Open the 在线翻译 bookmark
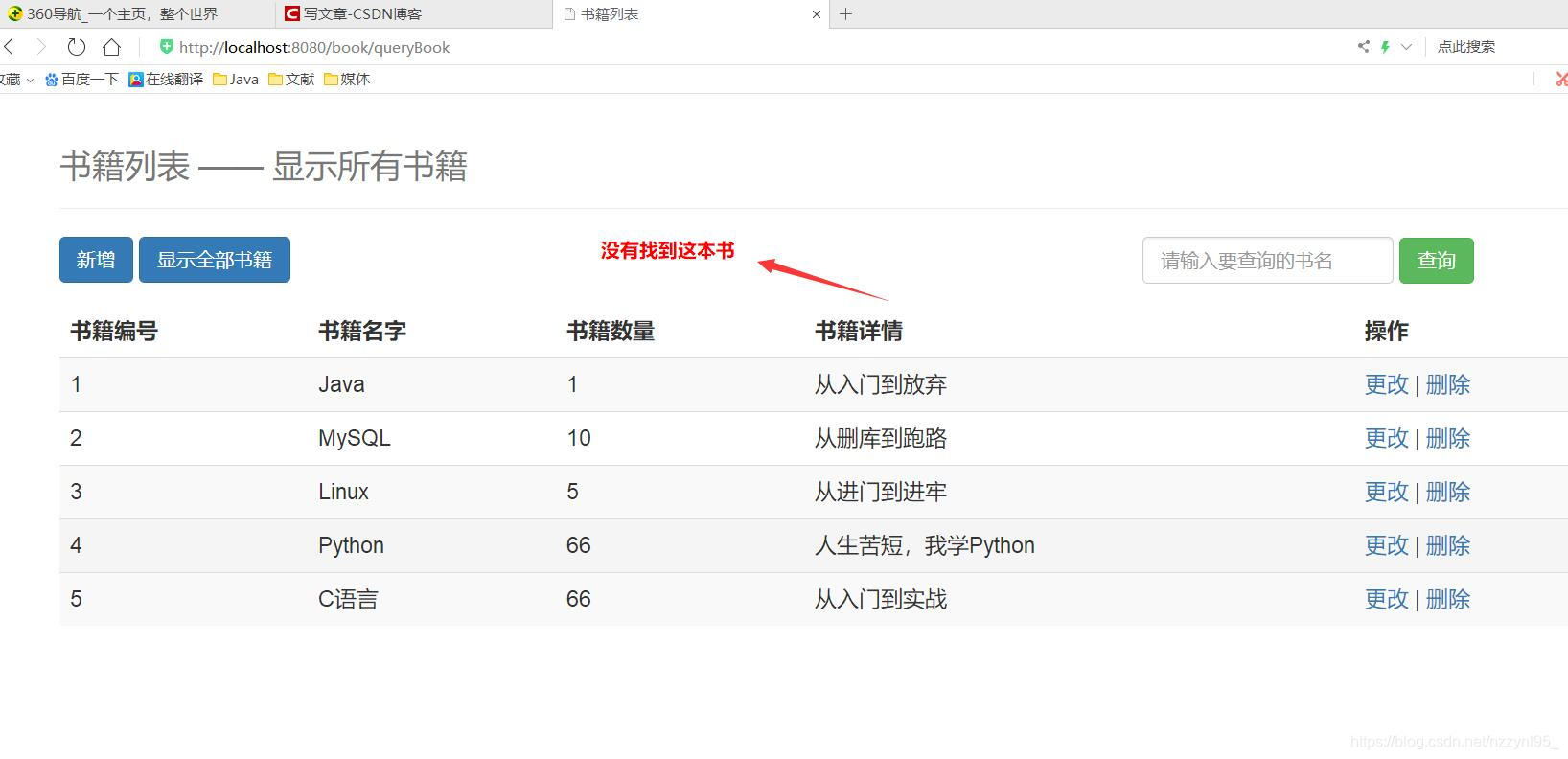 pos(166,80)
